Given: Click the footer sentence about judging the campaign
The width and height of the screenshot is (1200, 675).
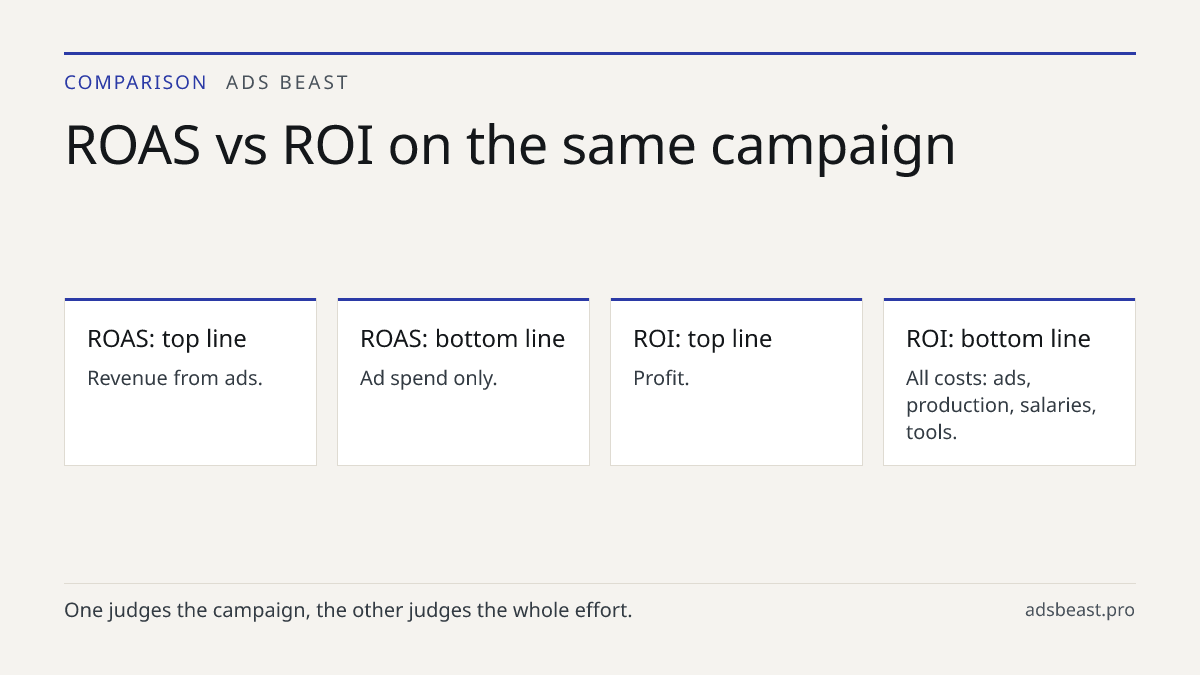Looking at the screenshot, I should (348, 610).
